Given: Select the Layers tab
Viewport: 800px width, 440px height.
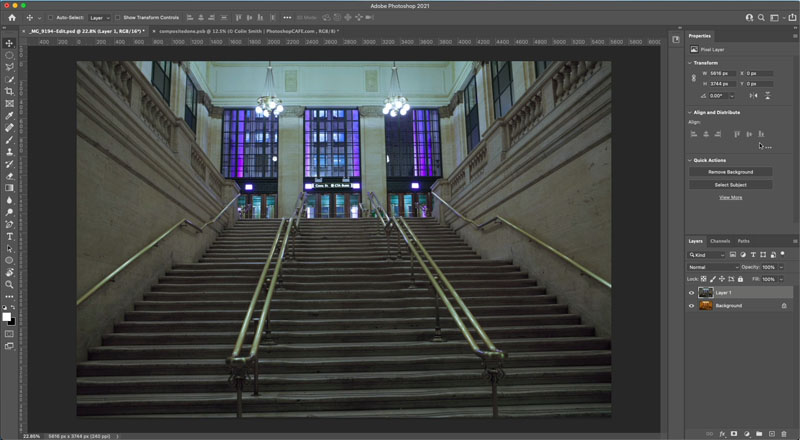Looking at the screenshot, I should (695, 241).
